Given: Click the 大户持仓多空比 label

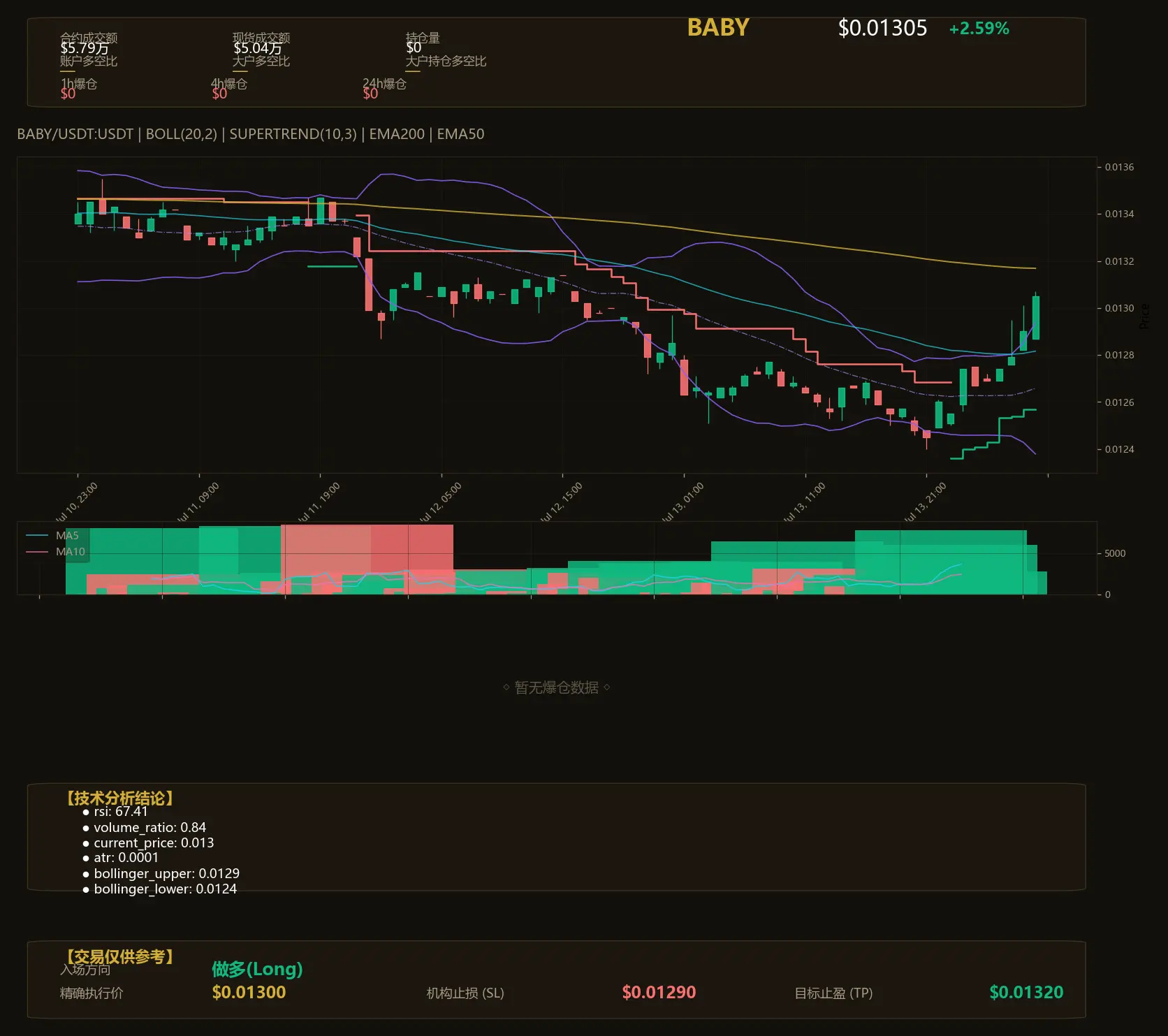Looking at the screenshot, I should click(x=446, y=61).
